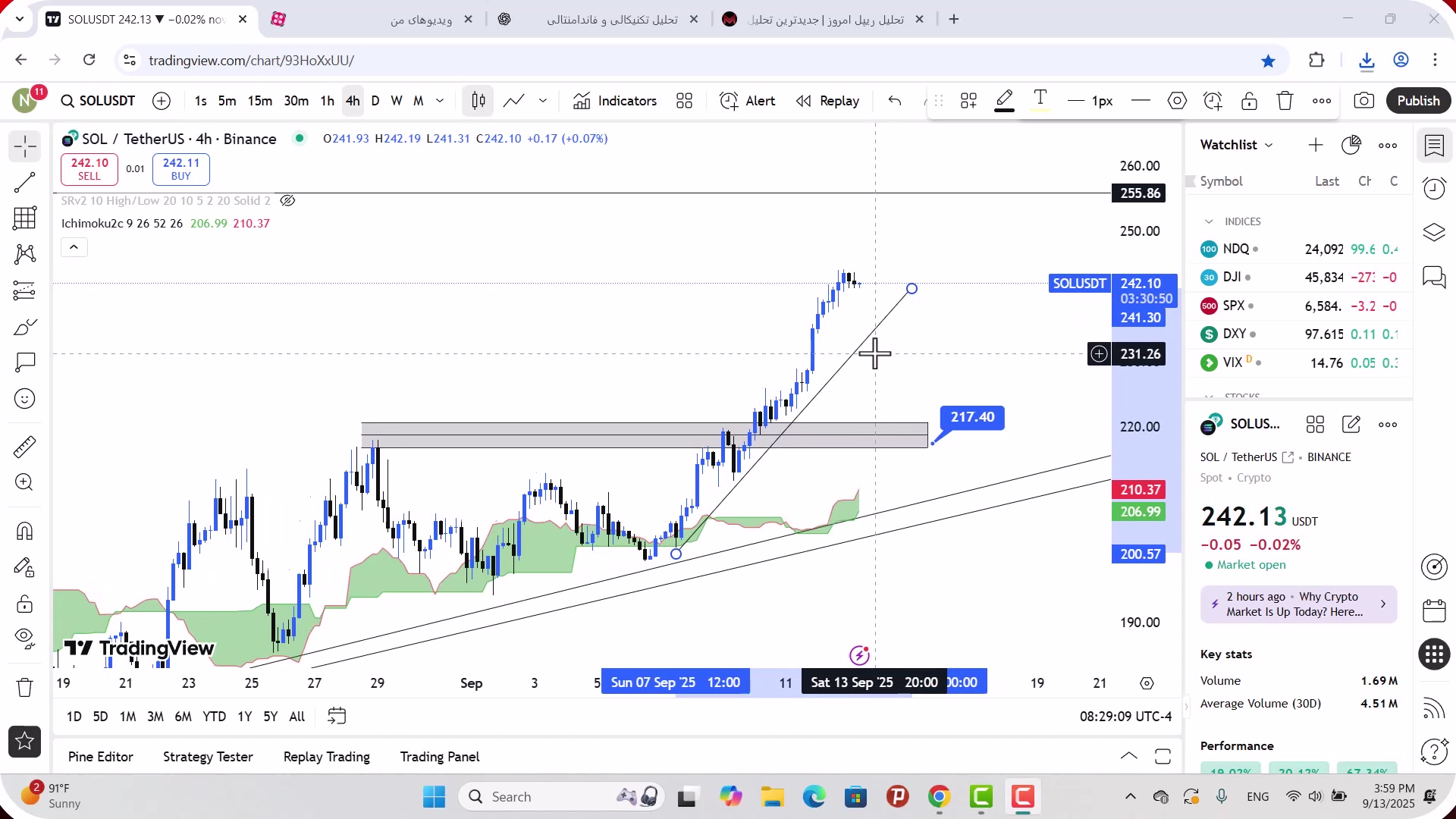Toggle stay in drawing mode
The width and height of the screenshot is (1456, 819).
(24, 567)
